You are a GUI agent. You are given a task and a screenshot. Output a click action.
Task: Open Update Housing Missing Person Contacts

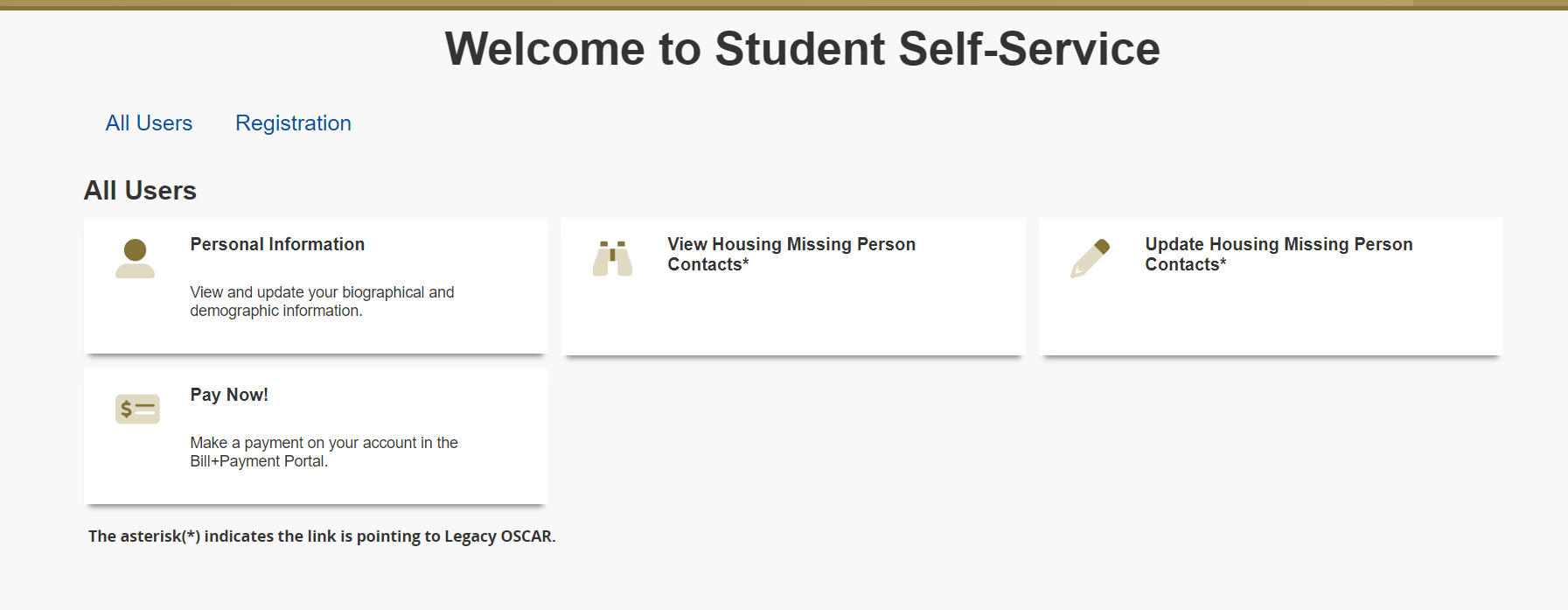[x=1279, y=254]
